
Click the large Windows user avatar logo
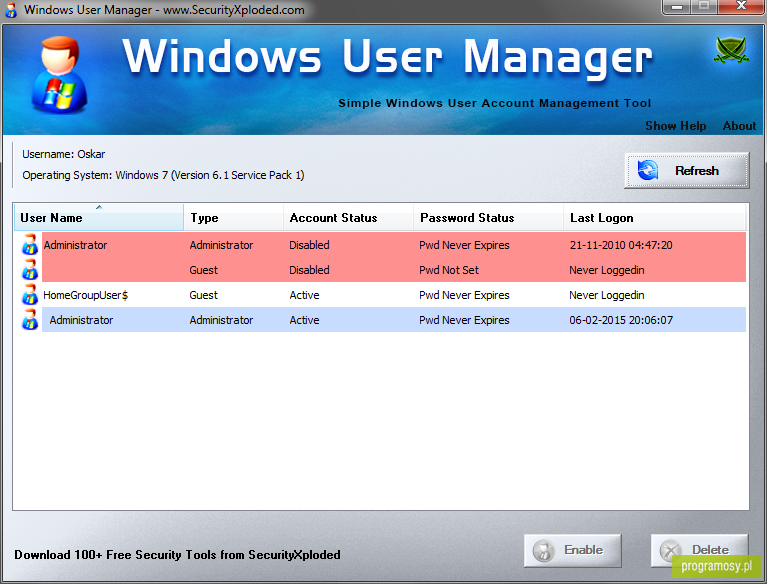click(x=59, y=75)
